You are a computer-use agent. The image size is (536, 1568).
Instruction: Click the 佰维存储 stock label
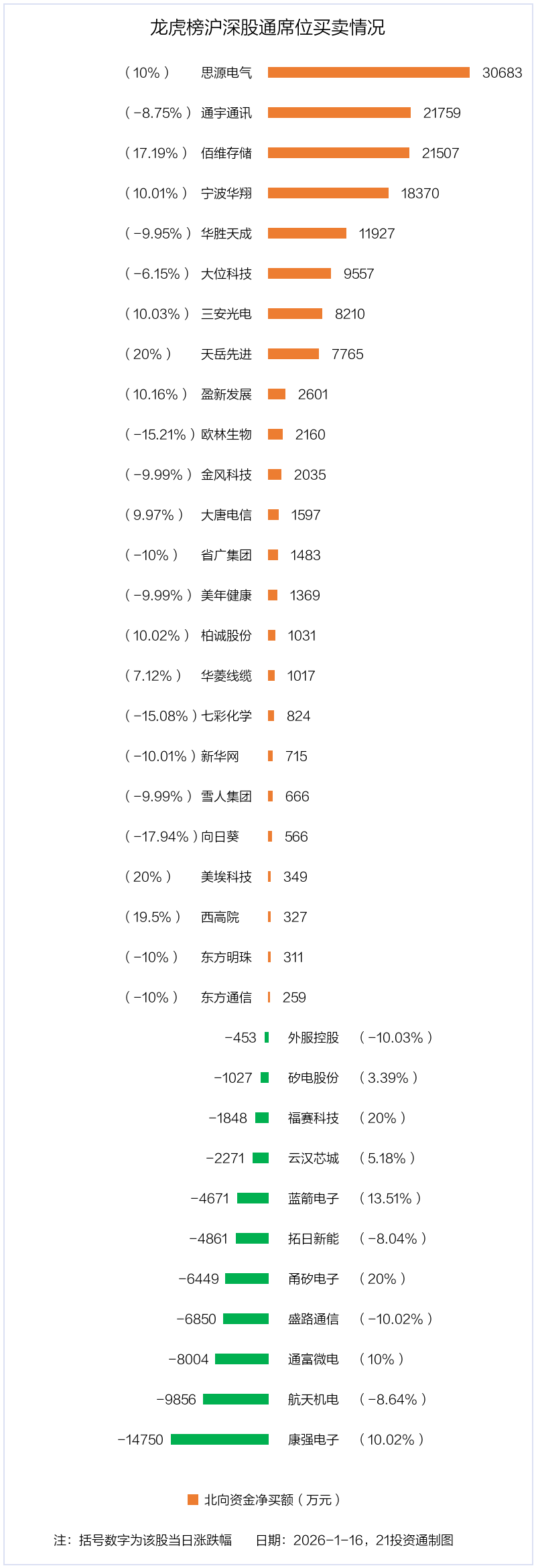point(226,153)
